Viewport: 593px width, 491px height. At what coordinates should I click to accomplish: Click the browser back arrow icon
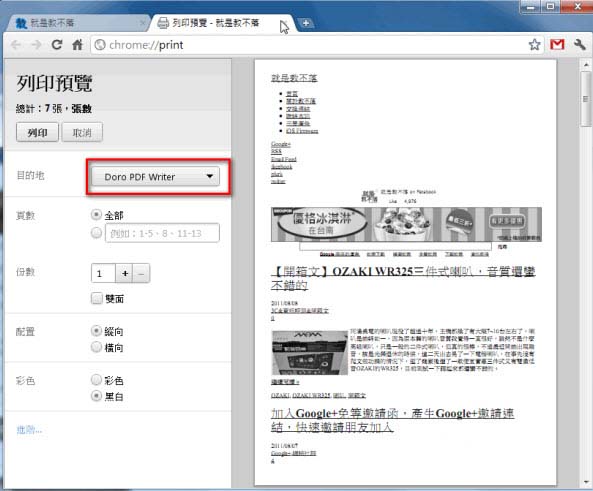coord(16,45)
